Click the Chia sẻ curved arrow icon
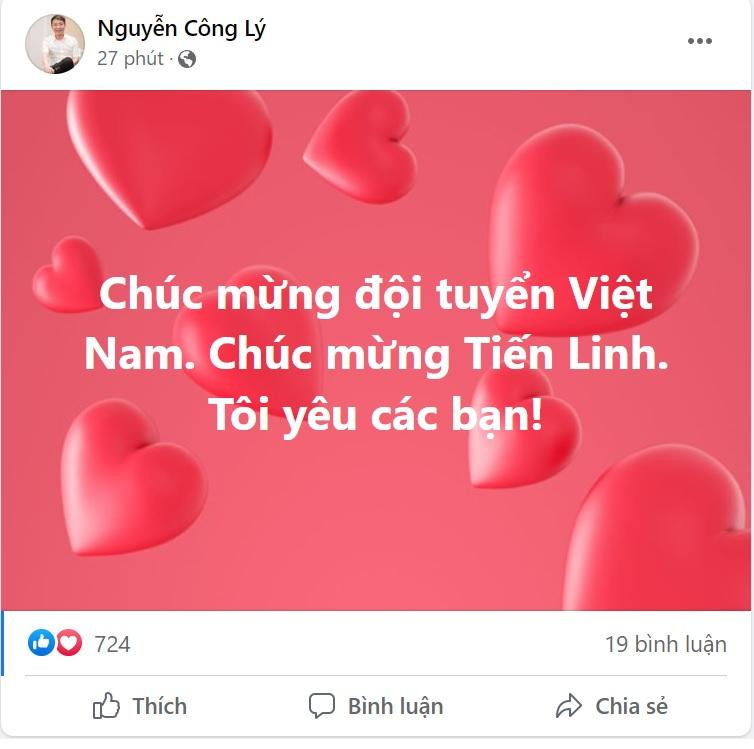 pyautogui.click(x=569, y=706)
